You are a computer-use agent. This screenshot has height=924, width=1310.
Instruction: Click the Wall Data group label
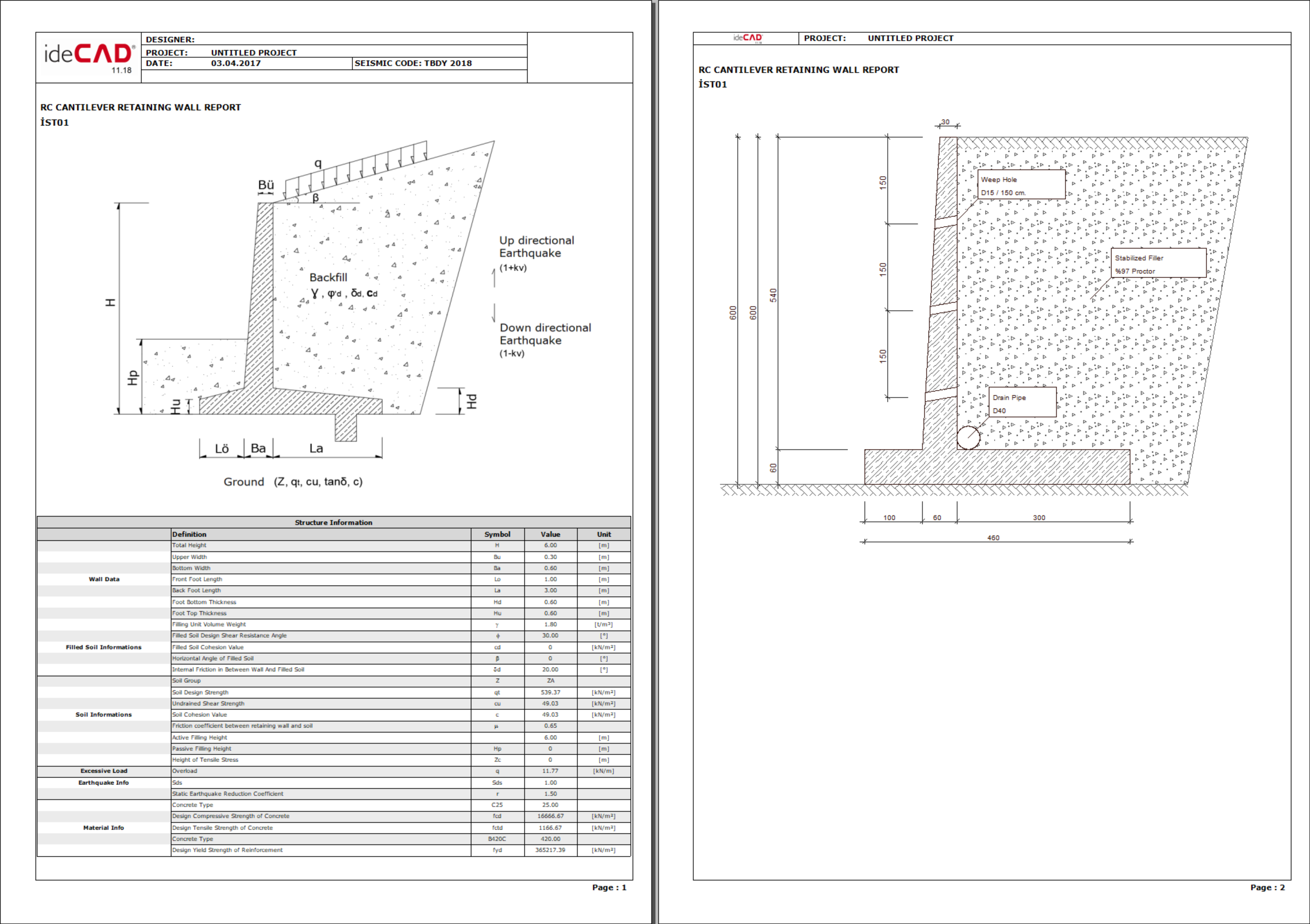coord(104,579)
